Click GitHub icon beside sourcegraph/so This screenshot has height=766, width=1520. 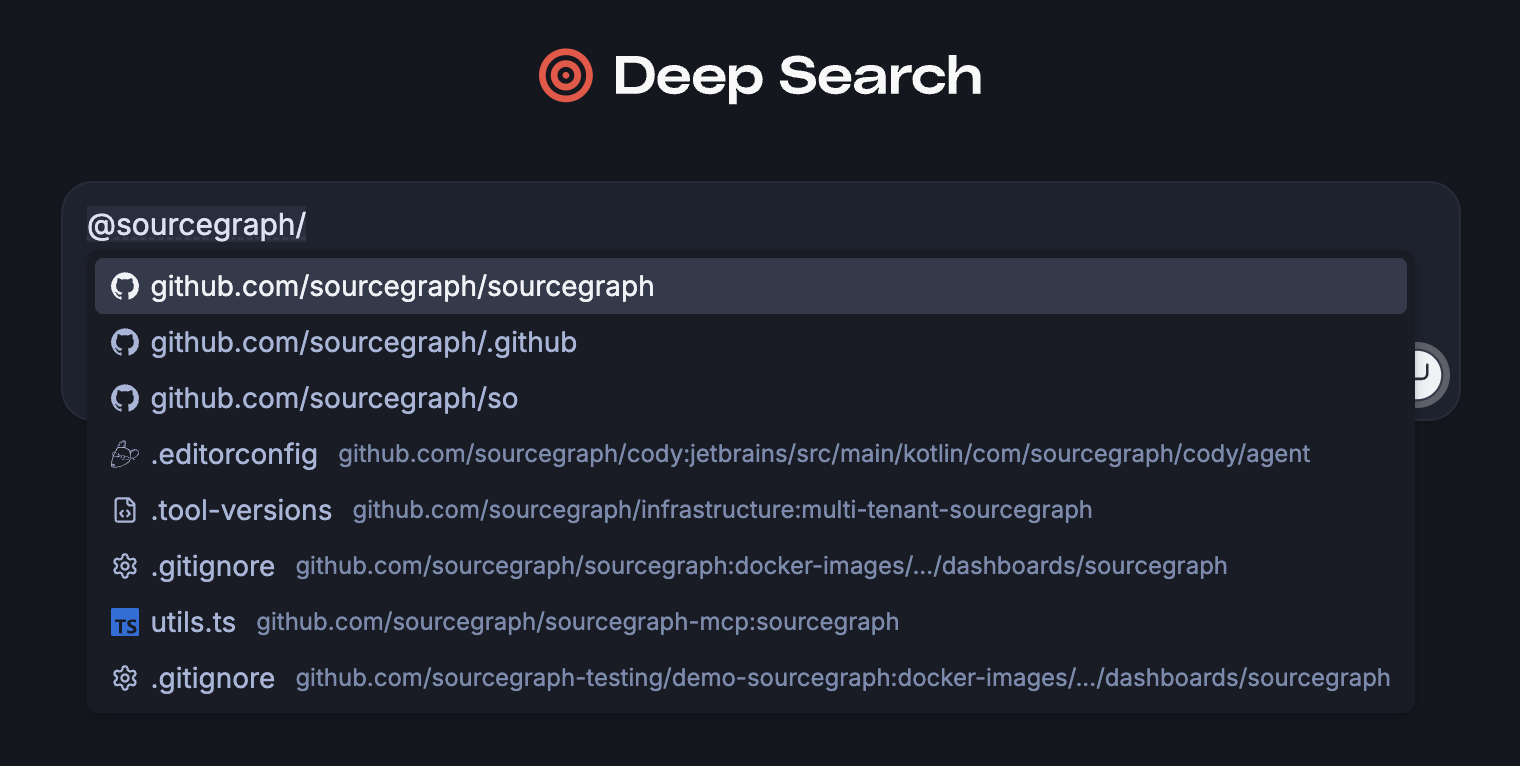click(124, 398)
